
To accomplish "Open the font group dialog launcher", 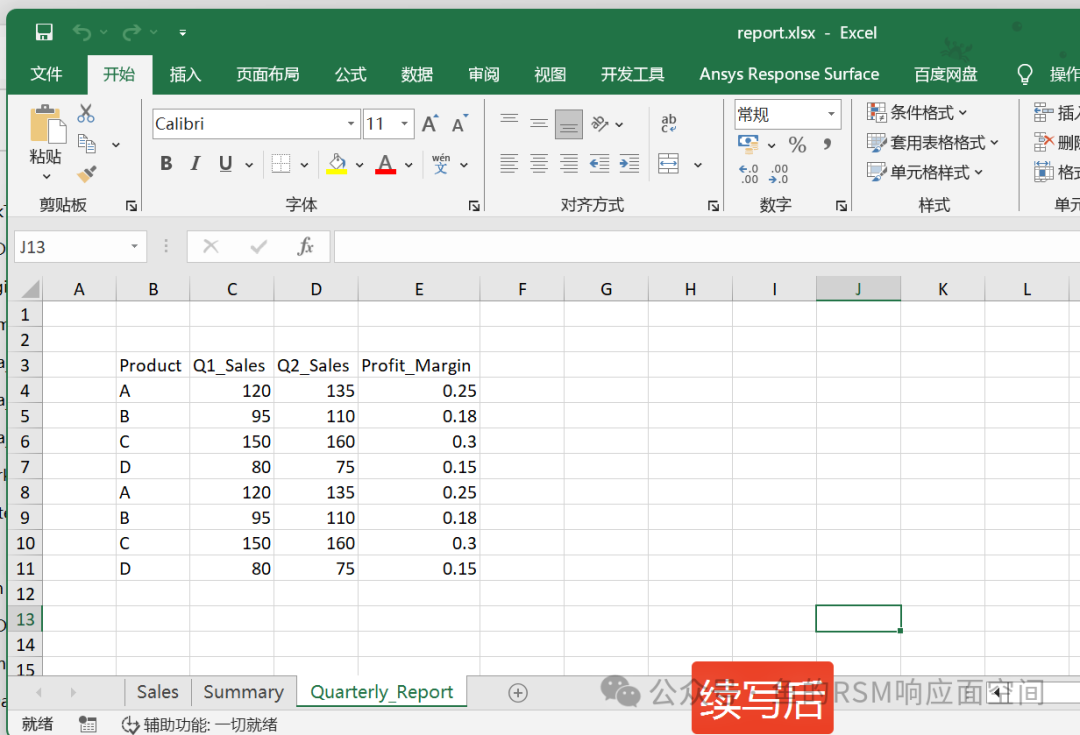I will [474, 205].
